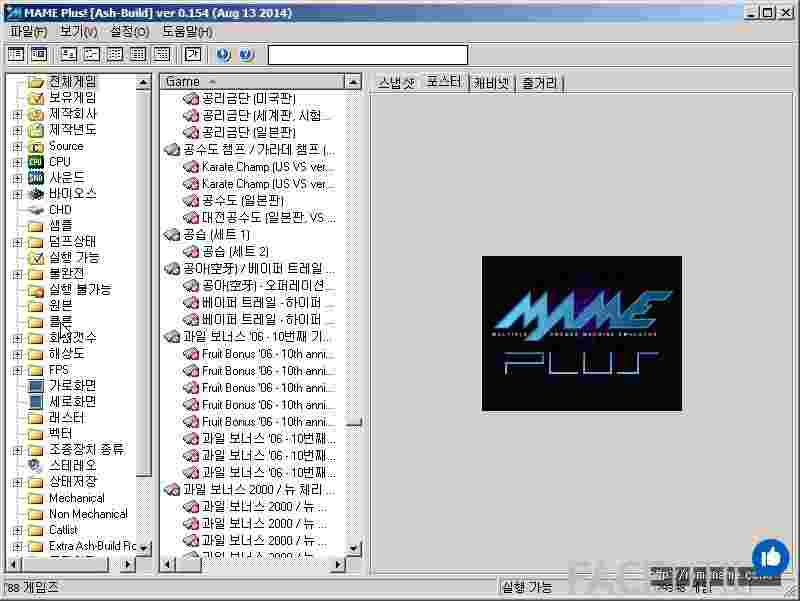
Task: Click the game list scroll-right arrow
Action: point(338,564)
